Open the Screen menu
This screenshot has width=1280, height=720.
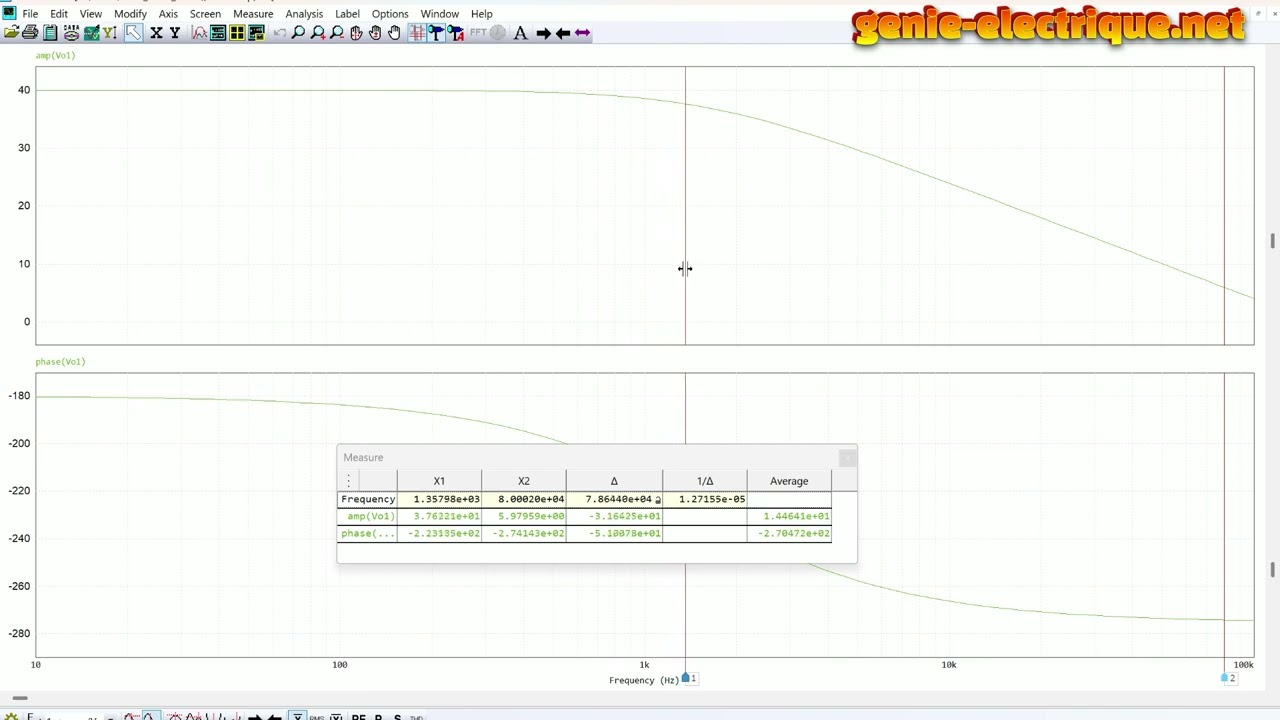205,14
